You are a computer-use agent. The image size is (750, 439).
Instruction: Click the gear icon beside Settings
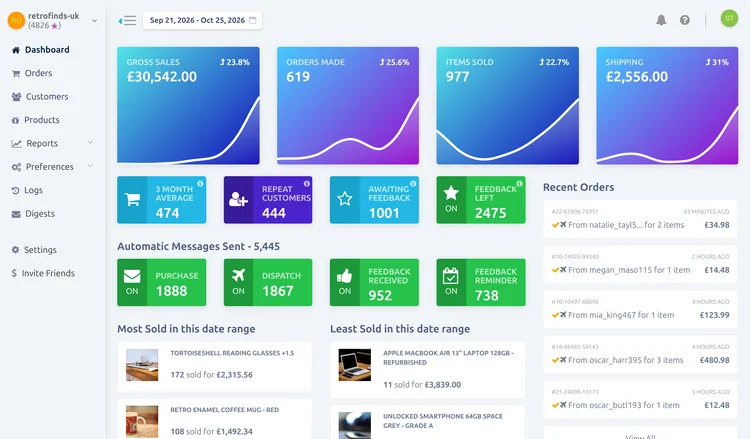(15, 250)
